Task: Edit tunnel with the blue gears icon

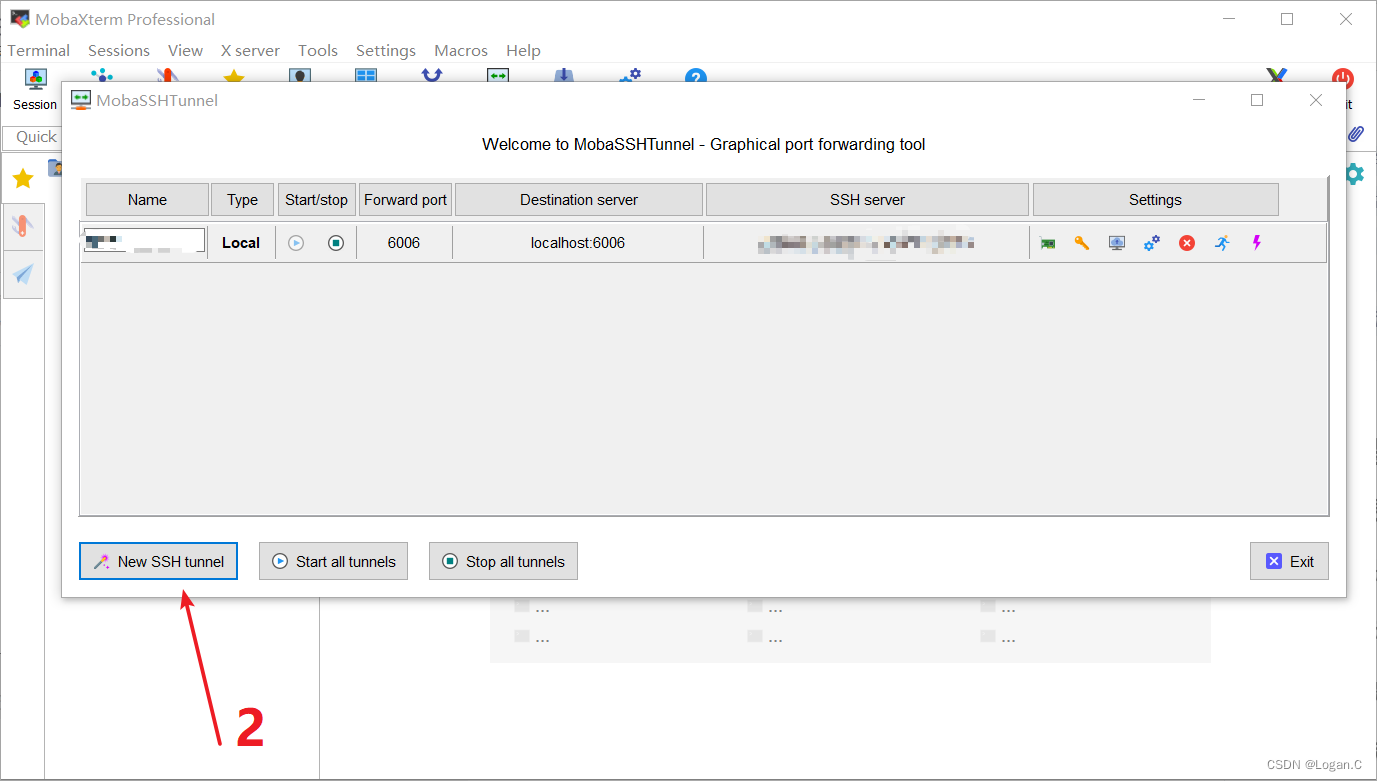Action: coord(1152,243)
